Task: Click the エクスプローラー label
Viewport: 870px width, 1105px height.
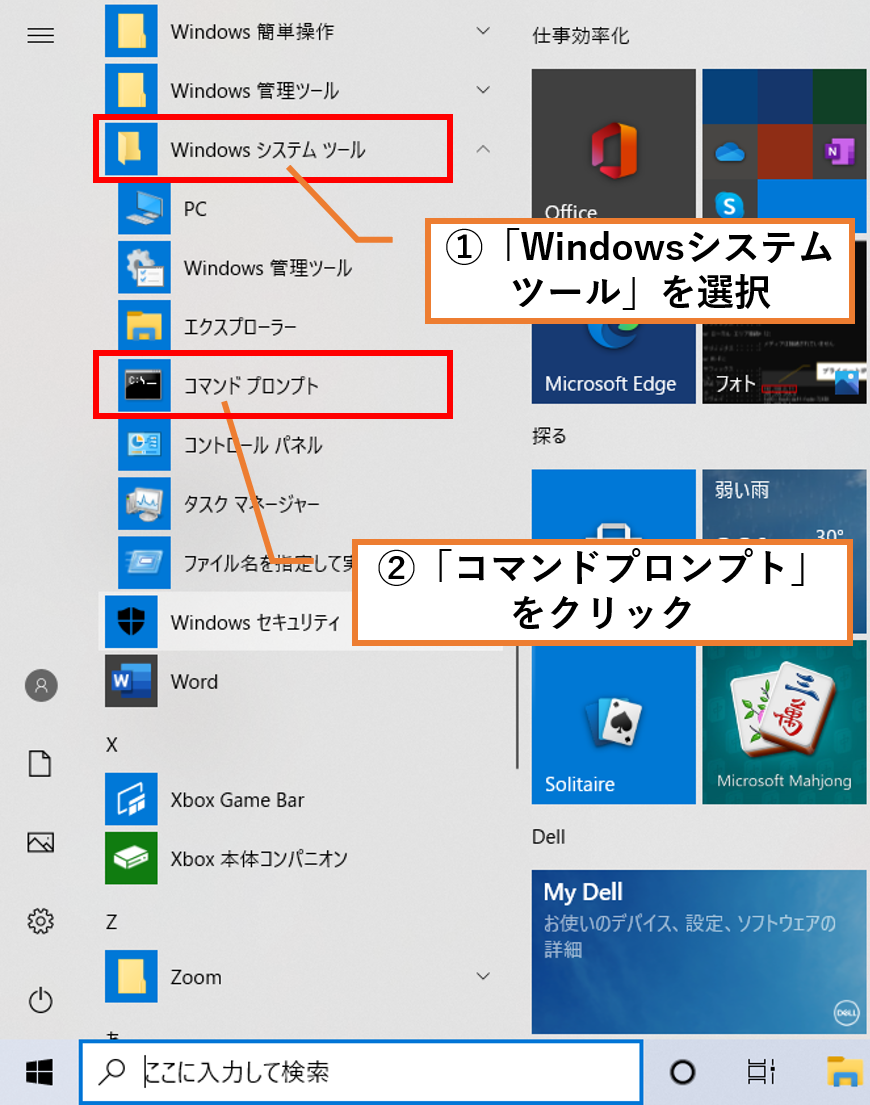Action: [240, 327]
